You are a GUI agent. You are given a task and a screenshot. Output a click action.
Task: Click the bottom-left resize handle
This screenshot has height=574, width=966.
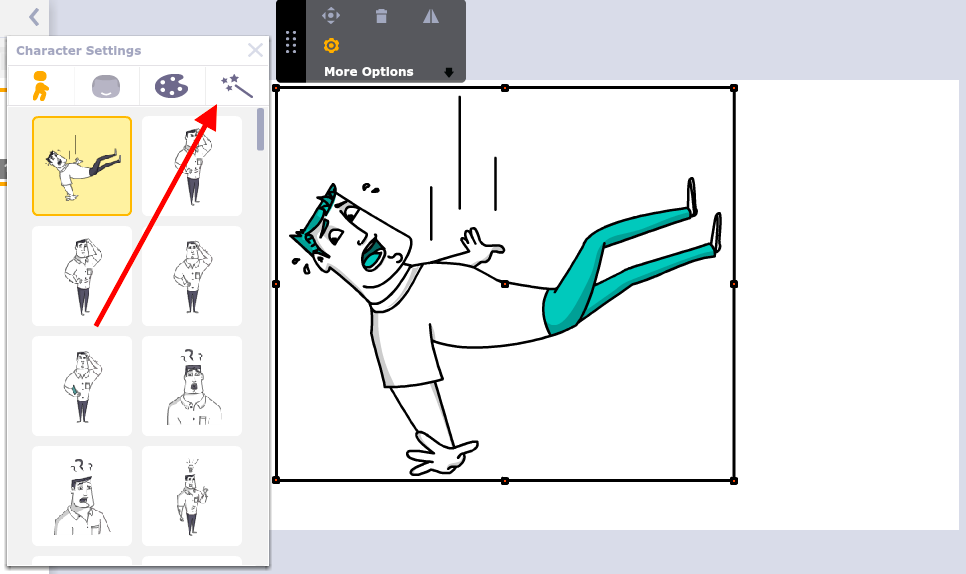click(276, 480)
